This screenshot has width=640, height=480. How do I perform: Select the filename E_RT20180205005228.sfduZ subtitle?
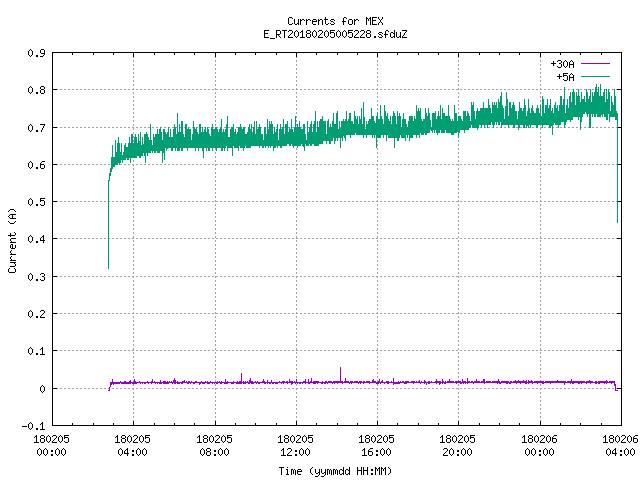tap(335, 34)
